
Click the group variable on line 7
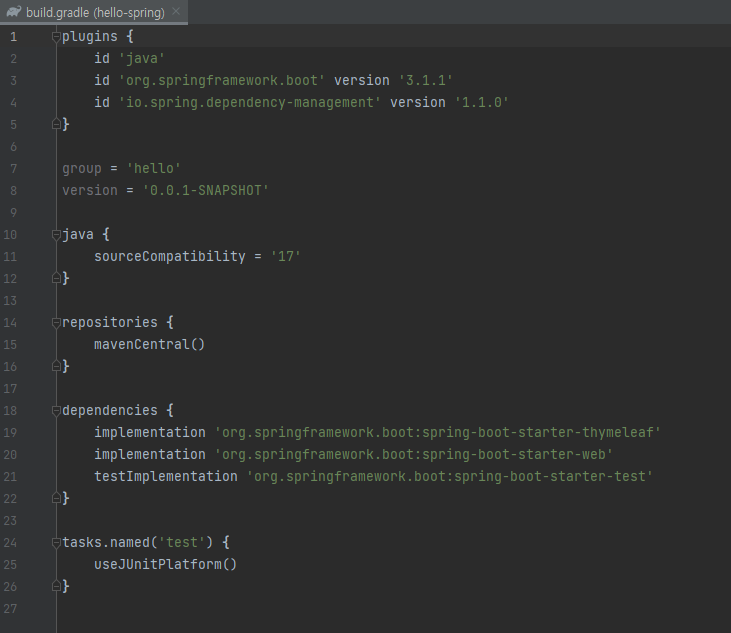(82, 169)
